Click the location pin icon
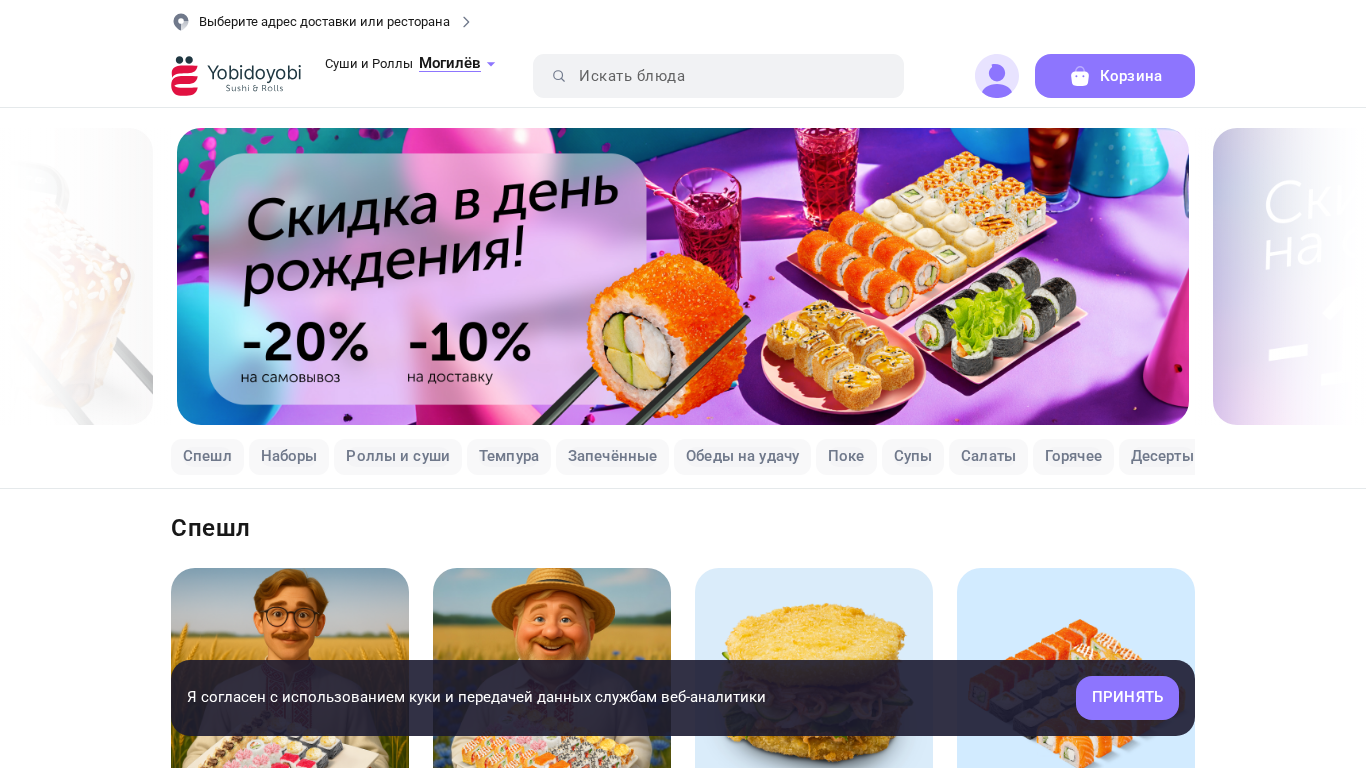The width and height of the screenshot is (1366, 768). coord(181,22)
